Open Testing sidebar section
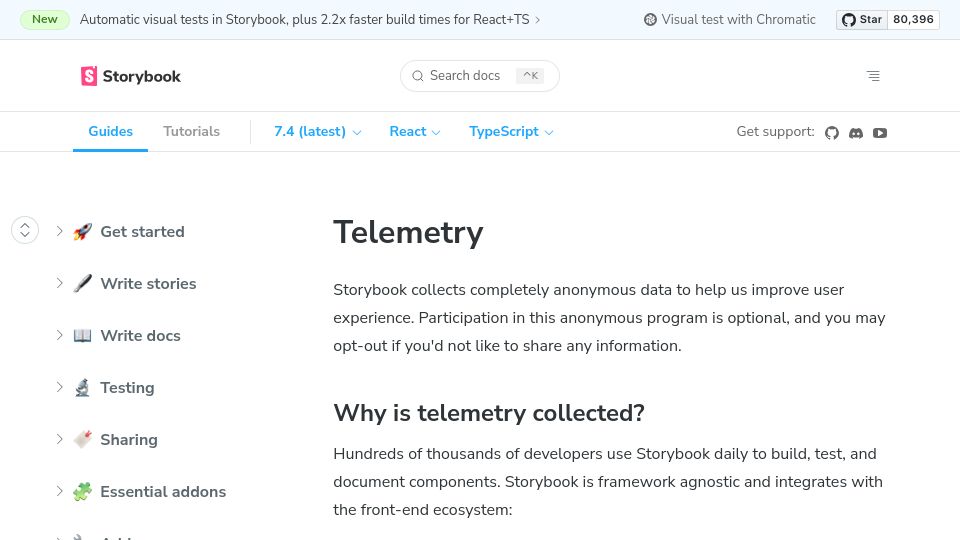 click(127, 388)
